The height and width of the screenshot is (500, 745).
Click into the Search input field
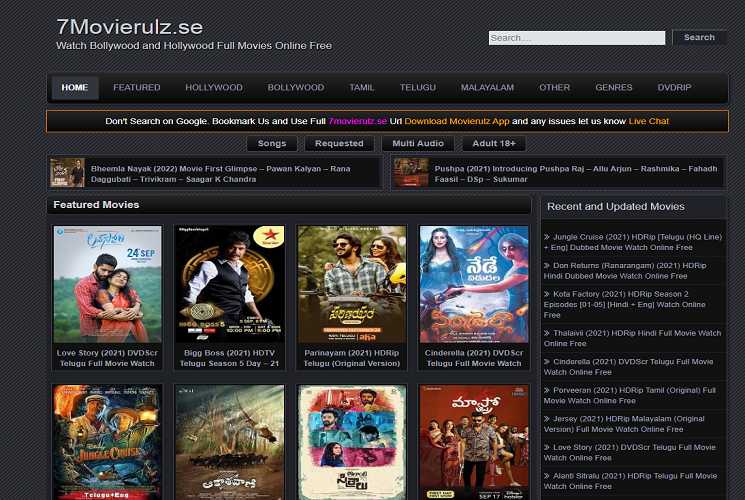coord(577,38)
